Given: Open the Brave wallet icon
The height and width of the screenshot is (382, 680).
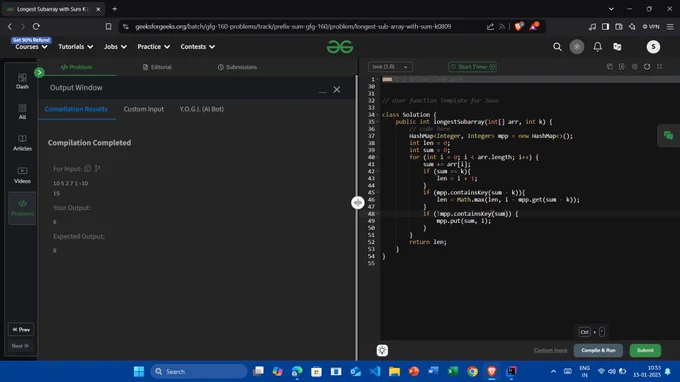Looking at the screenshot, I should (619, 26).
